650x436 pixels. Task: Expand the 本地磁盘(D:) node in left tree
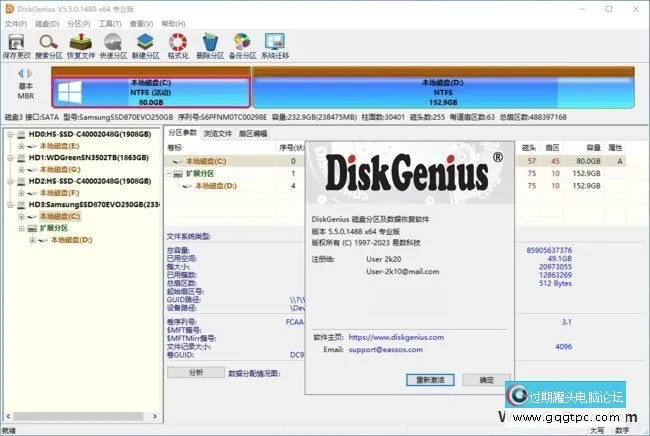coord(32,240)
